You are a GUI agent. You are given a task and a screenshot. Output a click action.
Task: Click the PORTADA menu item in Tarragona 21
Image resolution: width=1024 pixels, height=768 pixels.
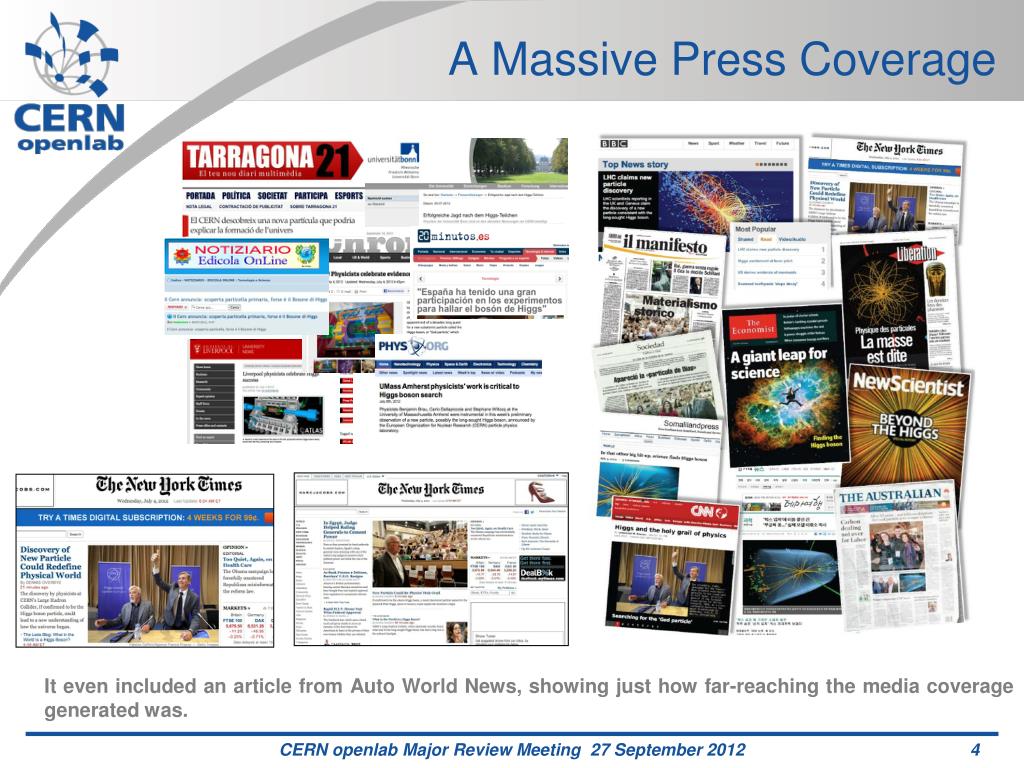click(x=200, y=195)
